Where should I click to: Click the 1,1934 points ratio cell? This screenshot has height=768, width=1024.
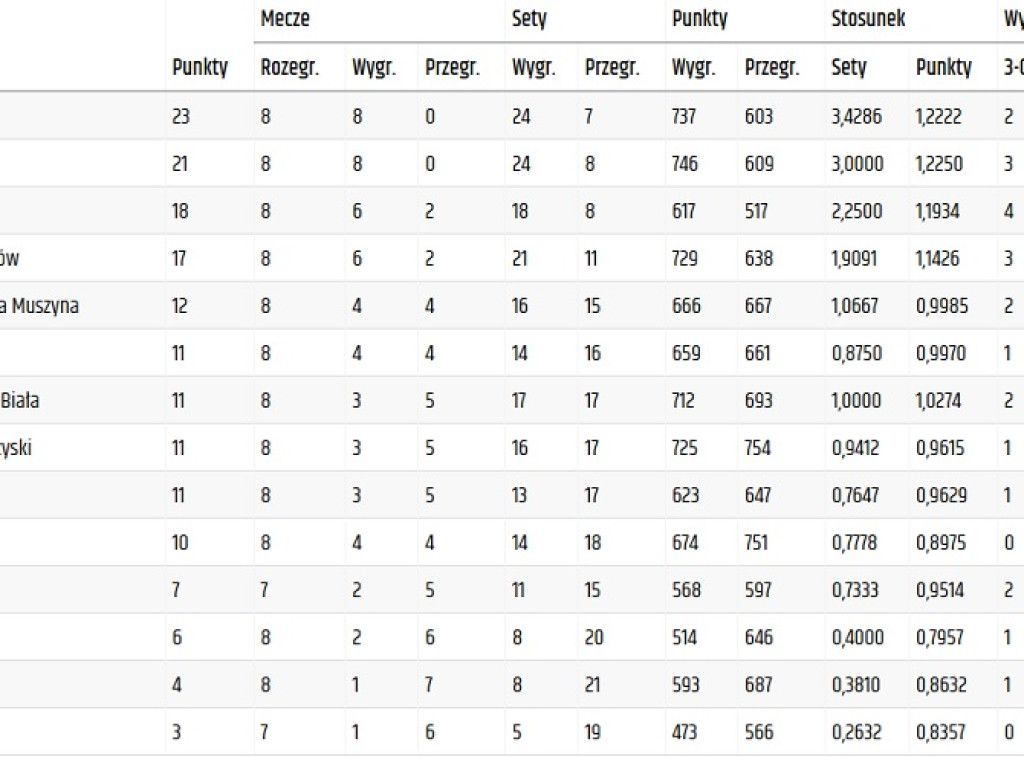tap(937, 211)
